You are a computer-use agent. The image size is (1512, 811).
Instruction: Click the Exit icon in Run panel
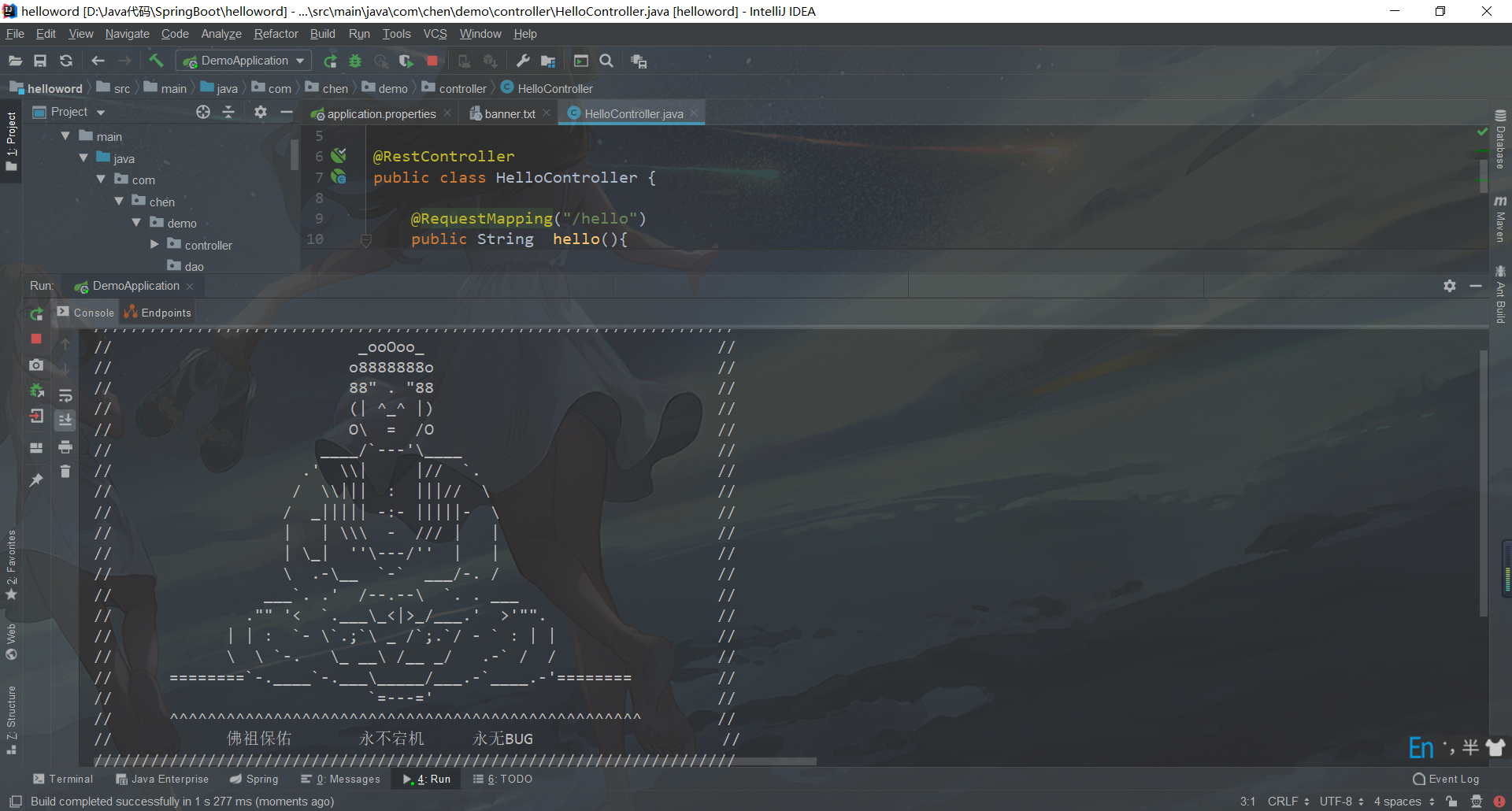tap(36, 417)
